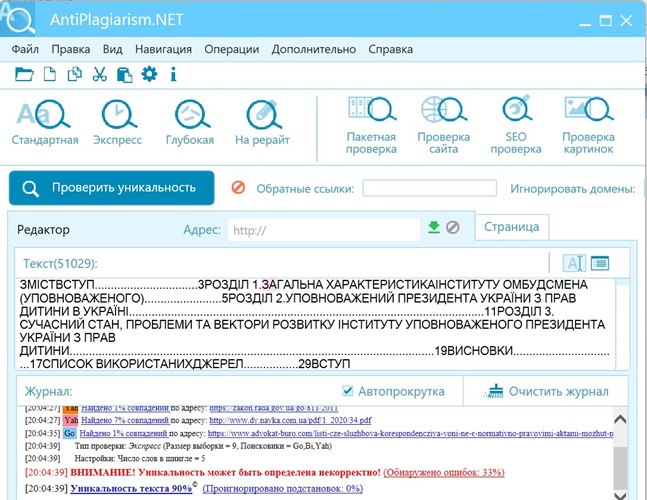Click the AntiPlagiarism.NET logo icon

tap(18, 19)
